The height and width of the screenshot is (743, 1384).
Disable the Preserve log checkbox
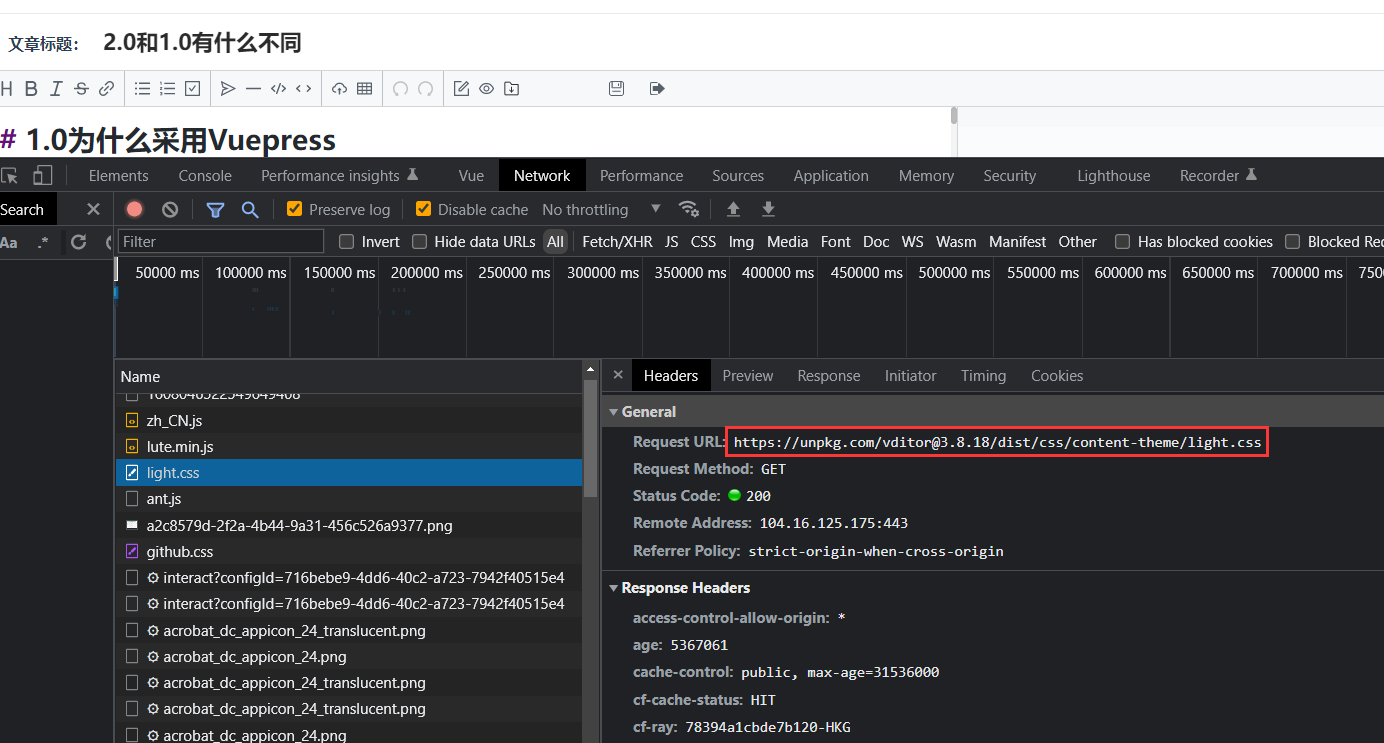coord(295,209)
